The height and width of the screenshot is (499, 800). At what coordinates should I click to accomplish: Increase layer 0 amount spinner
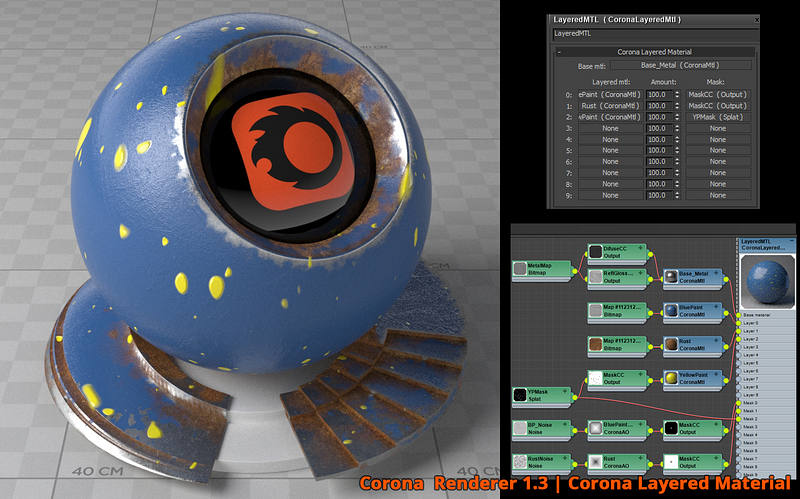[x=676, y=92]
